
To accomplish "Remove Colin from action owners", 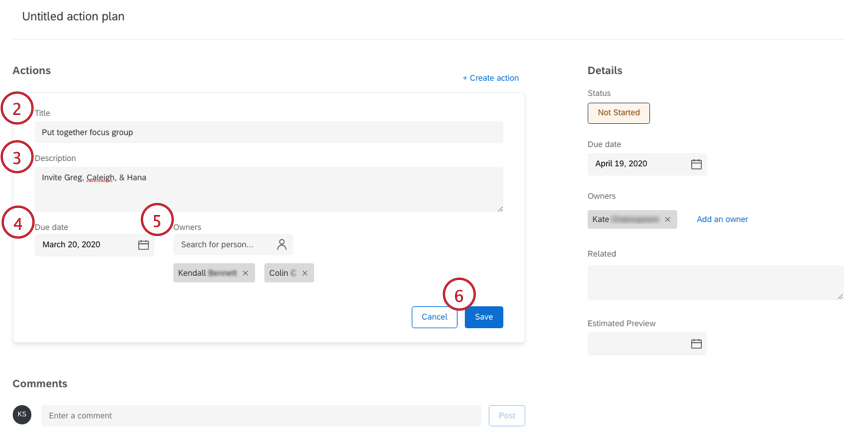I will click(305, 273).
